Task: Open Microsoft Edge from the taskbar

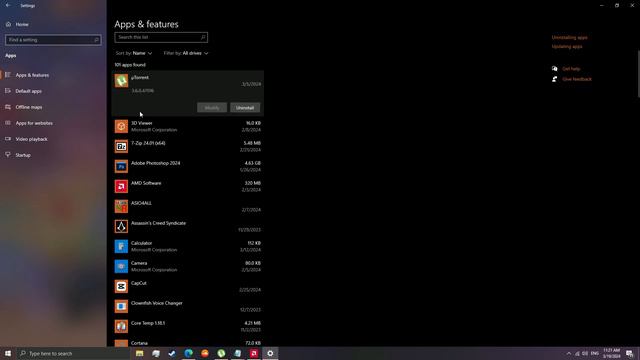Action: click(x=189, y=353)
